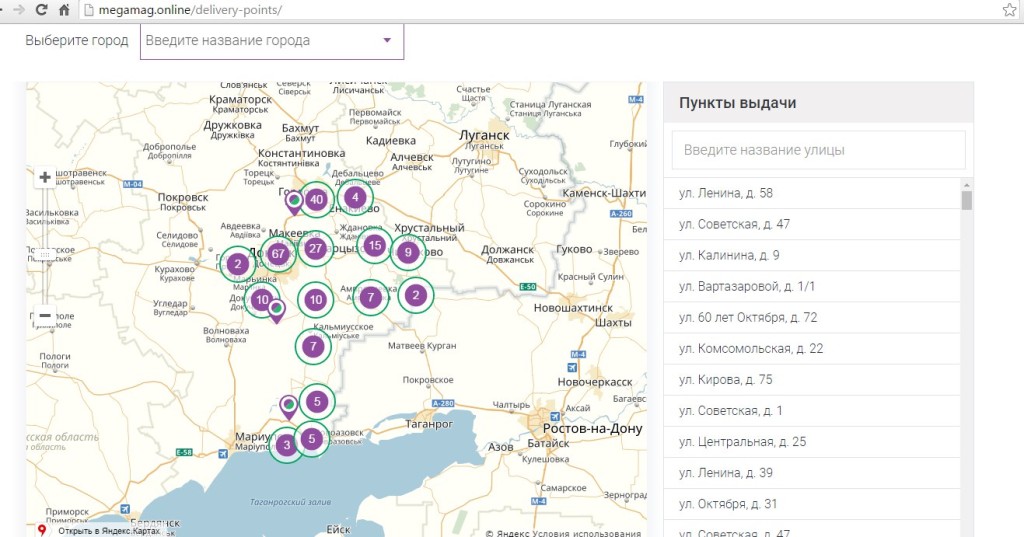Click the Новочеркасск city label on map

[x=594, y=382]
